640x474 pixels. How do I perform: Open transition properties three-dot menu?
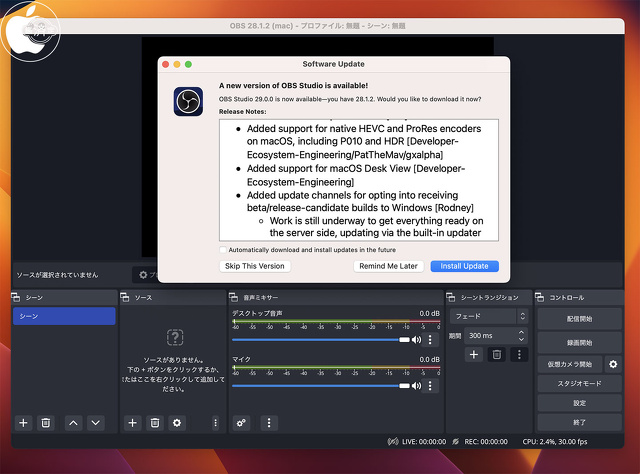coord(519,354)
